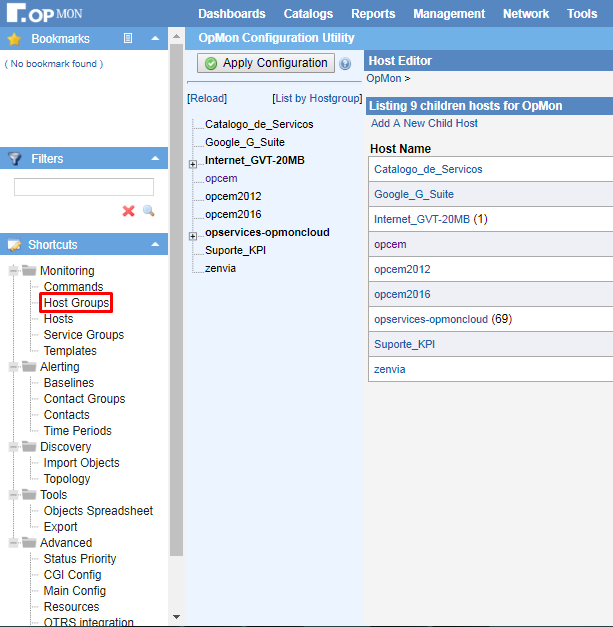Open Templates shortcut

point(70,351)
